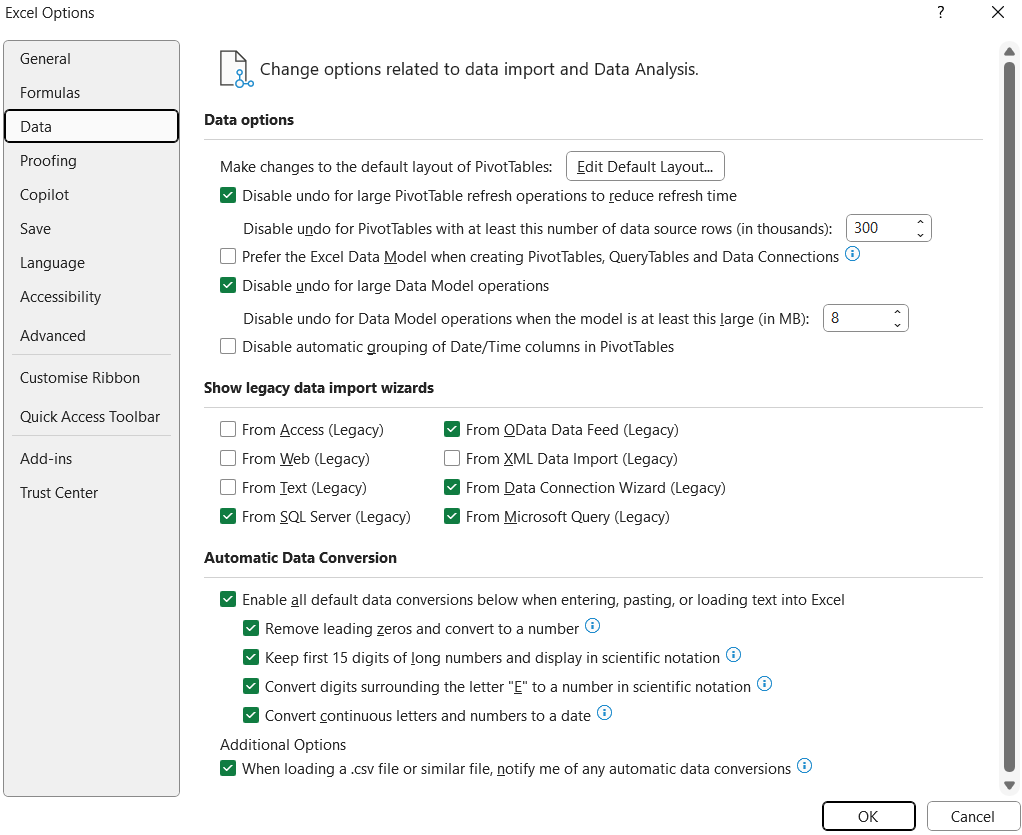The image size is (1022, 835).
Task: Click the scrollbar down arrow
Action: (1009, 784)
